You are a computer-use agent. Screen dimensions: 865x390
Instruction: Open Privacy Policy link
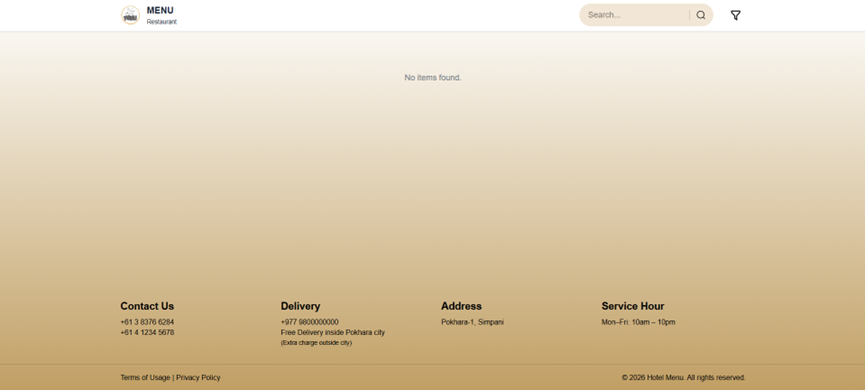(198, 378)
